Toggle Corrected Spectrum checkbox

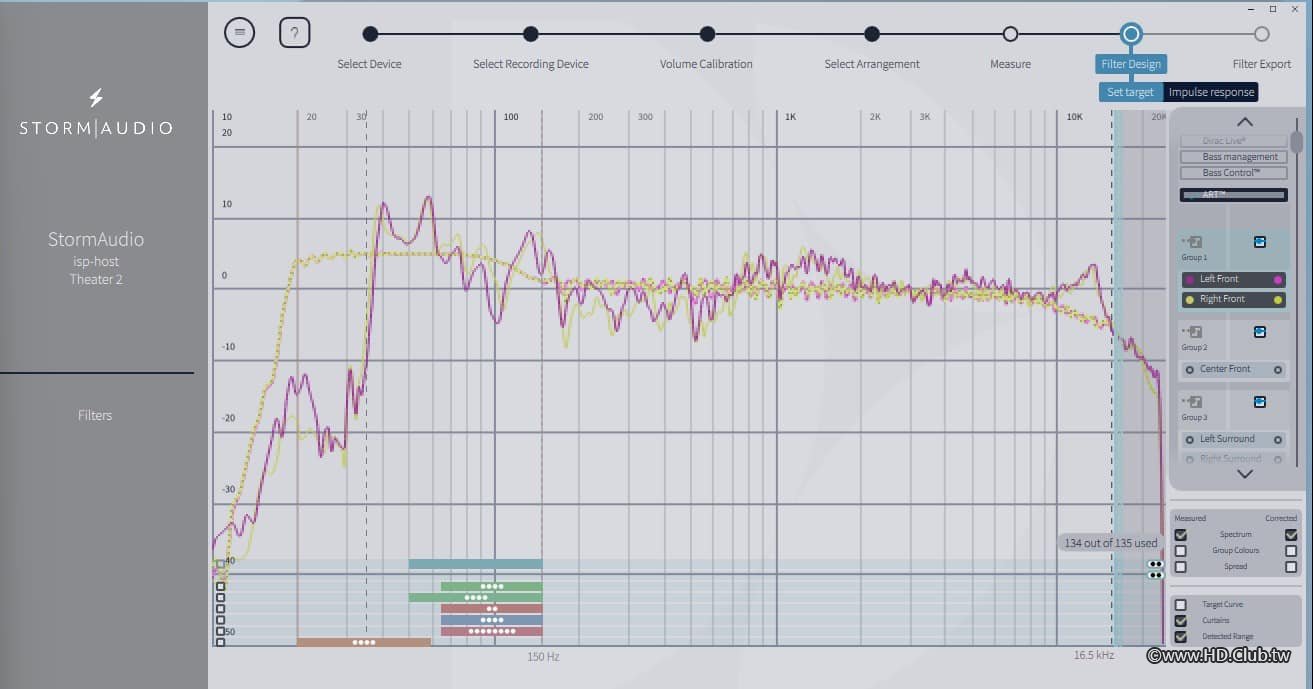(1291, 535)
